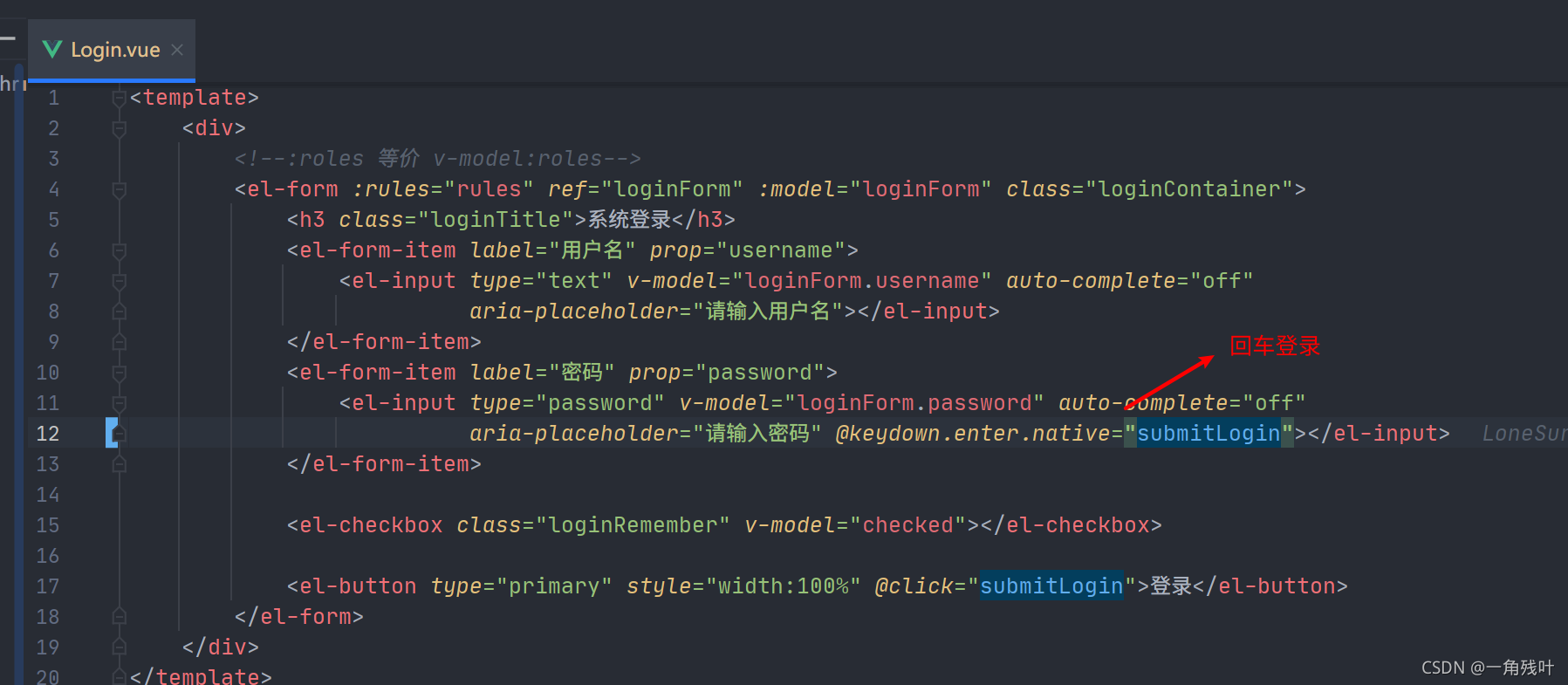Toggle closing el-form fold on line 18

pos(120,617)
